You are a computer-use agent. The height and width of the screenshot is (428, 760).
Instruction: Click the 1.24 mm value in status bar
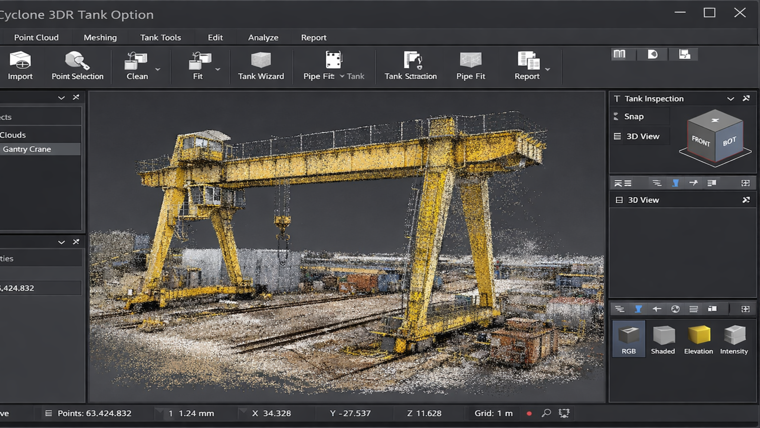point(196,413)
